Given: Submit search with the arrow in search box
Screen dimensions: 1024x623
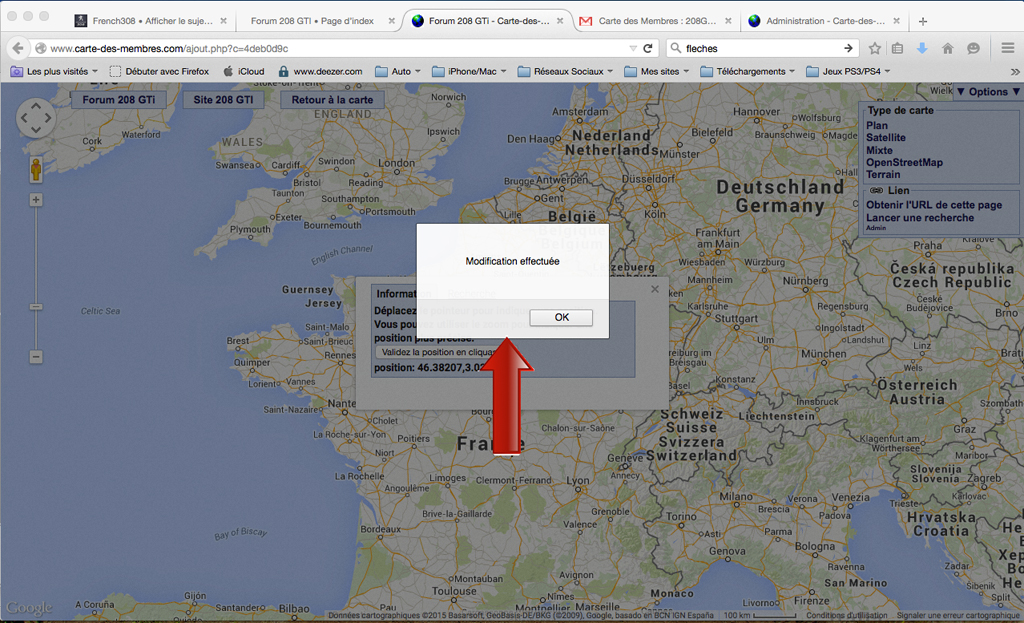Looking at the screenshot, I should tap(848, 48).
